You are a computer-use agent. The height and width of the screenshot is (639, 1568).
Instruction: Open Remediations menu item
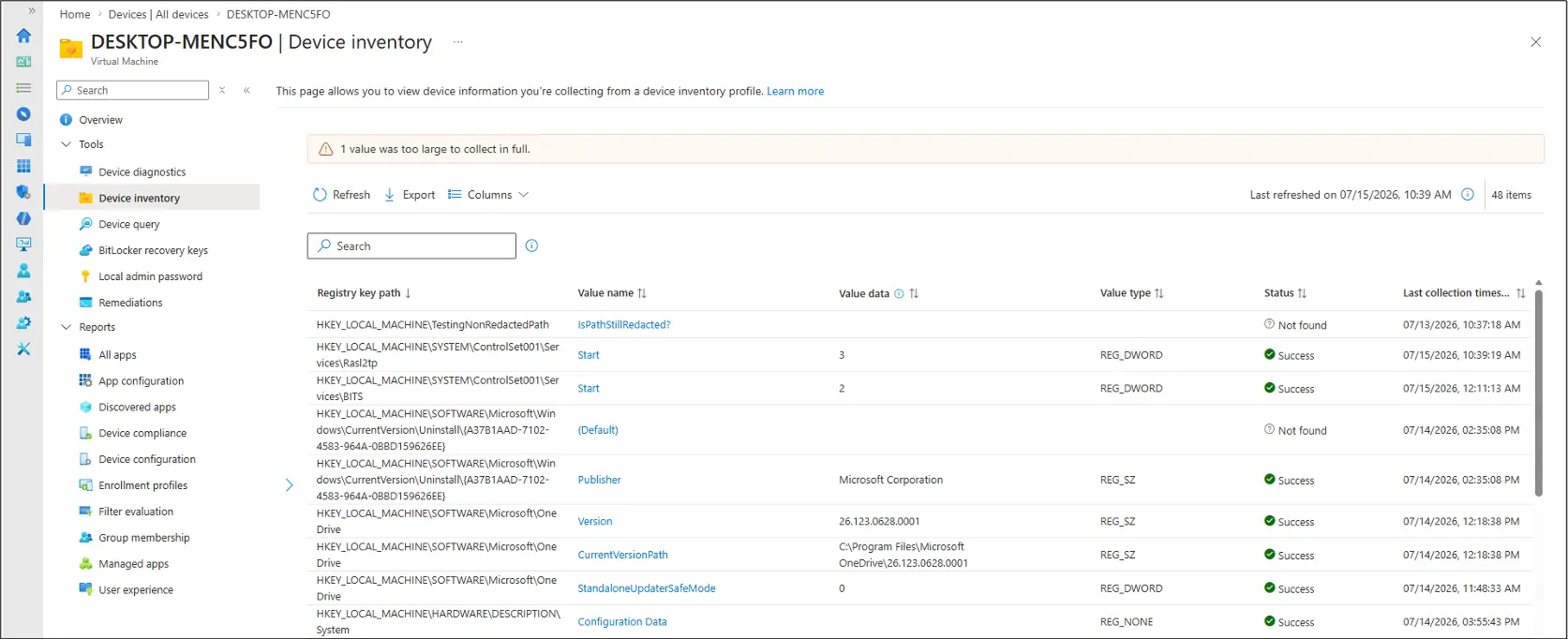[x=130, y=303]
